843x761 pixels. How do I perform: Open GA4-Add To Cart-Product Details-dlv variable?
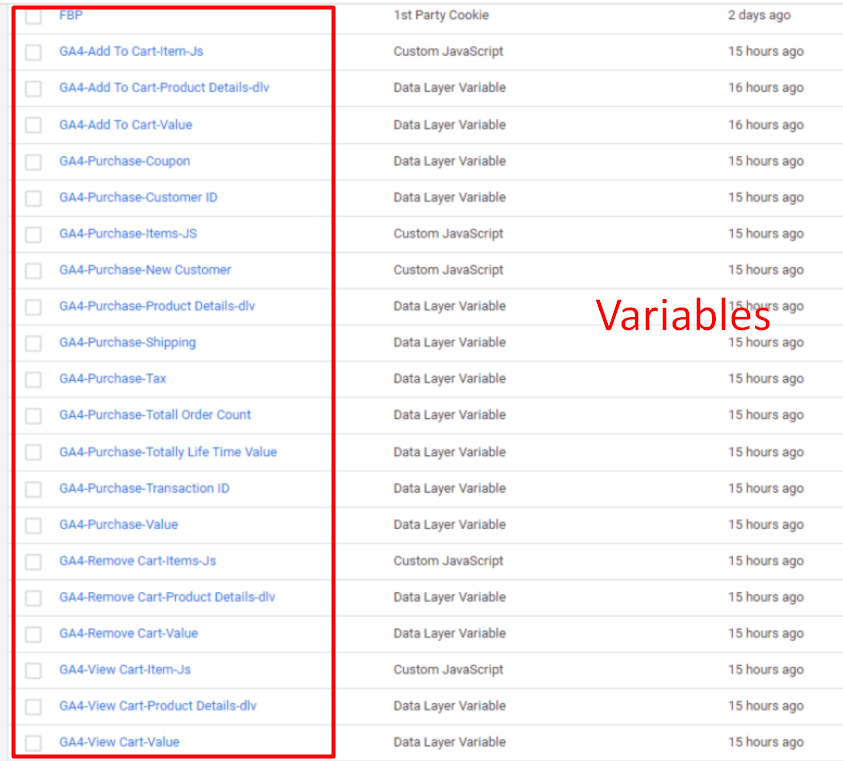pyautogui.click(x=164, y=88)
